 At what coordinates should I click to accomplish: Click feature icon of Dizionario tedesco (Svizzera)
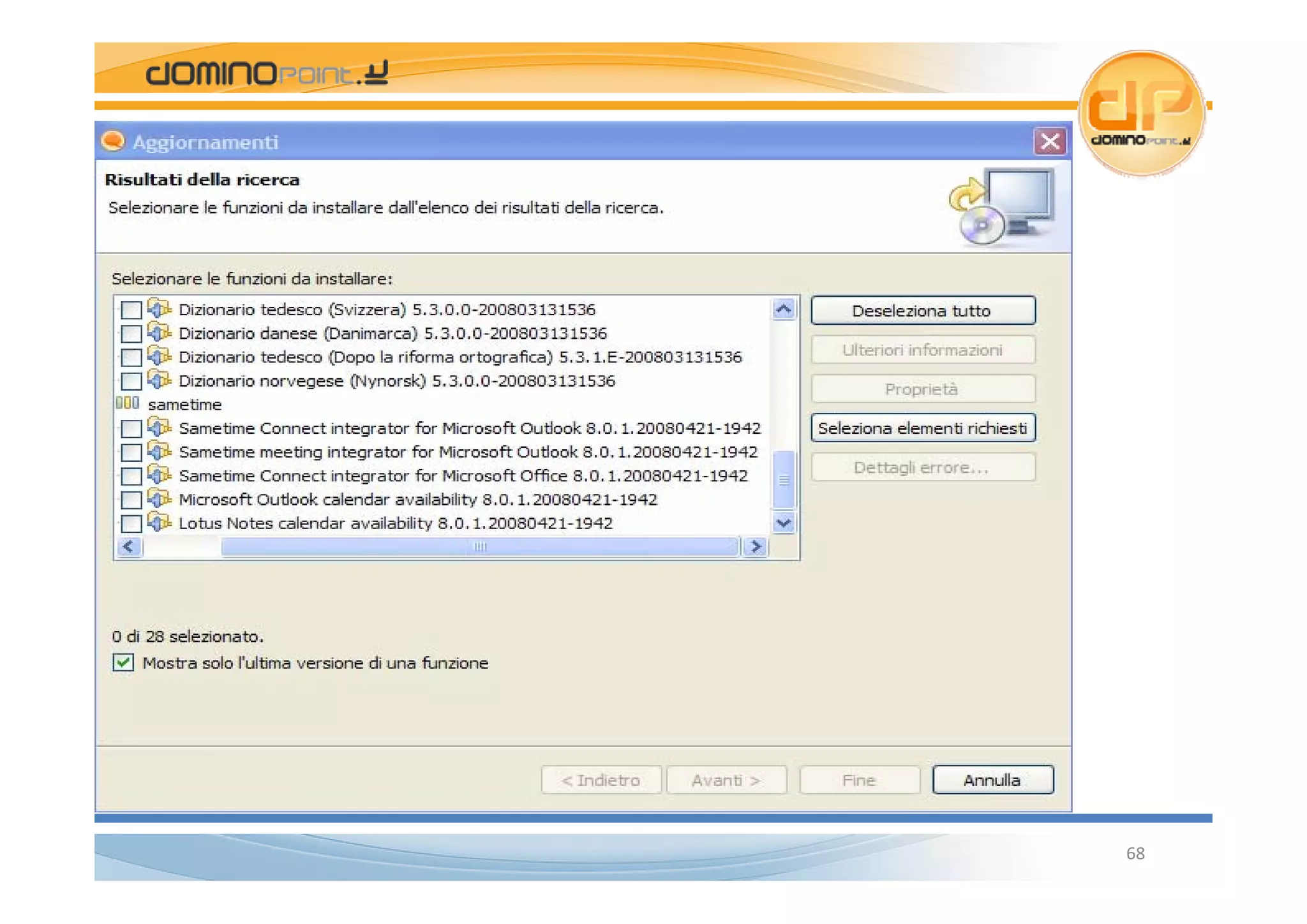[x=160, y=308]
